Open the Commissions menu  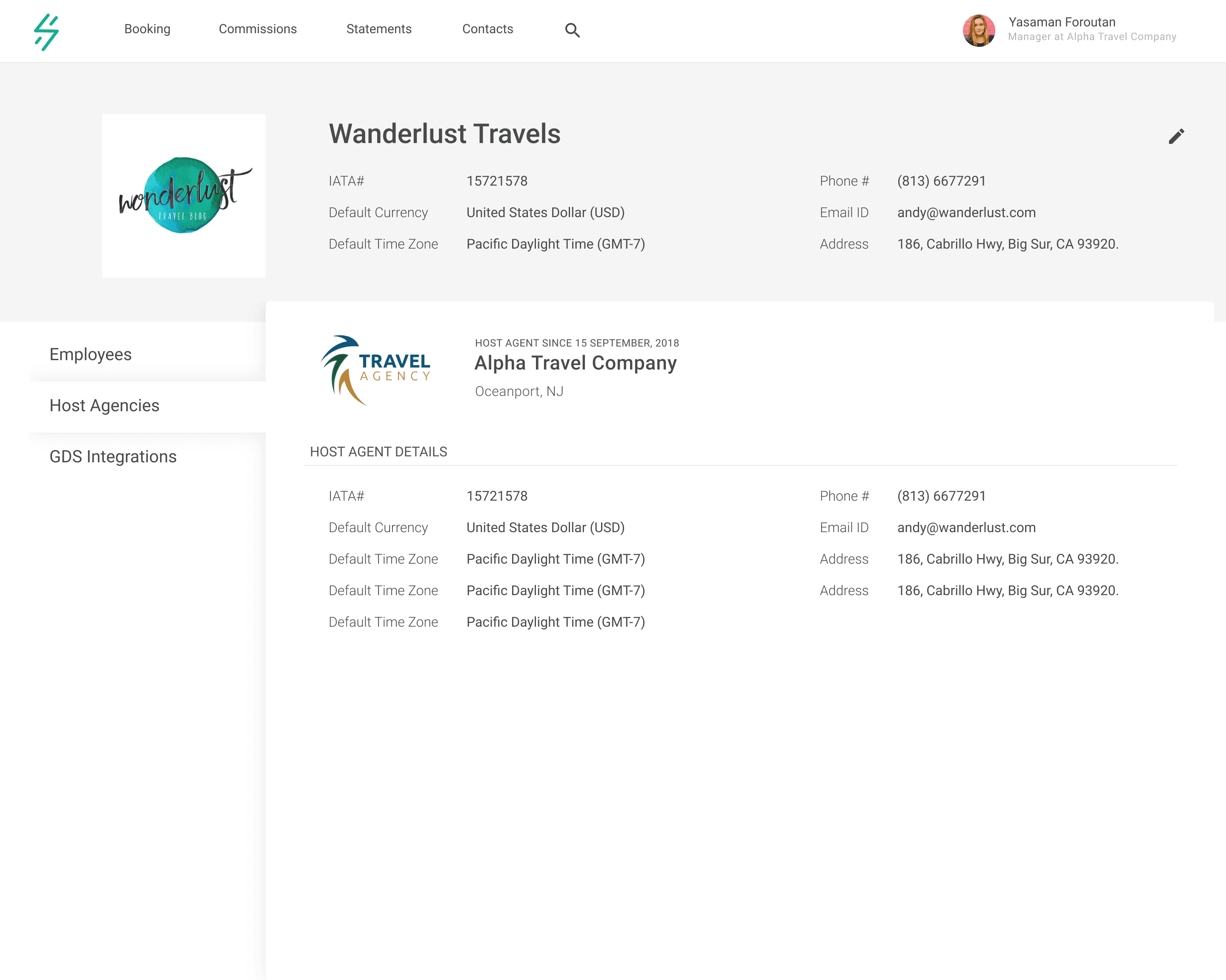tap(258, 29)
